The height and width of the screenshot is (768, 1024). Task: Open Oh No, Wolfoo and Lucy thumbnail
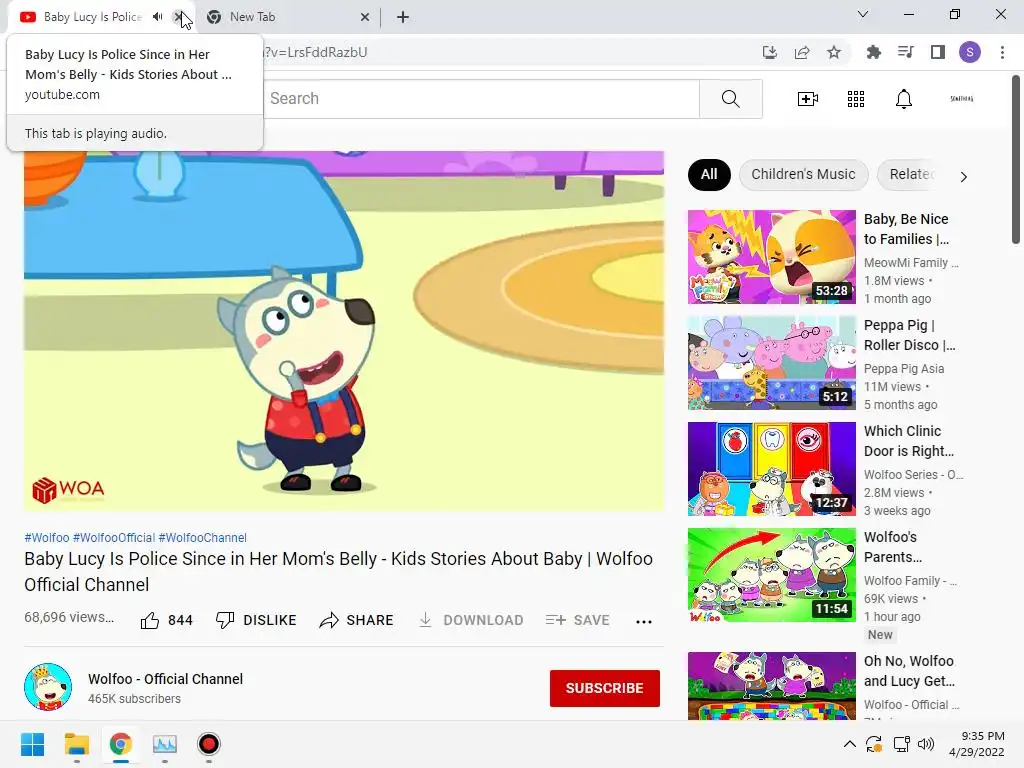772,686
